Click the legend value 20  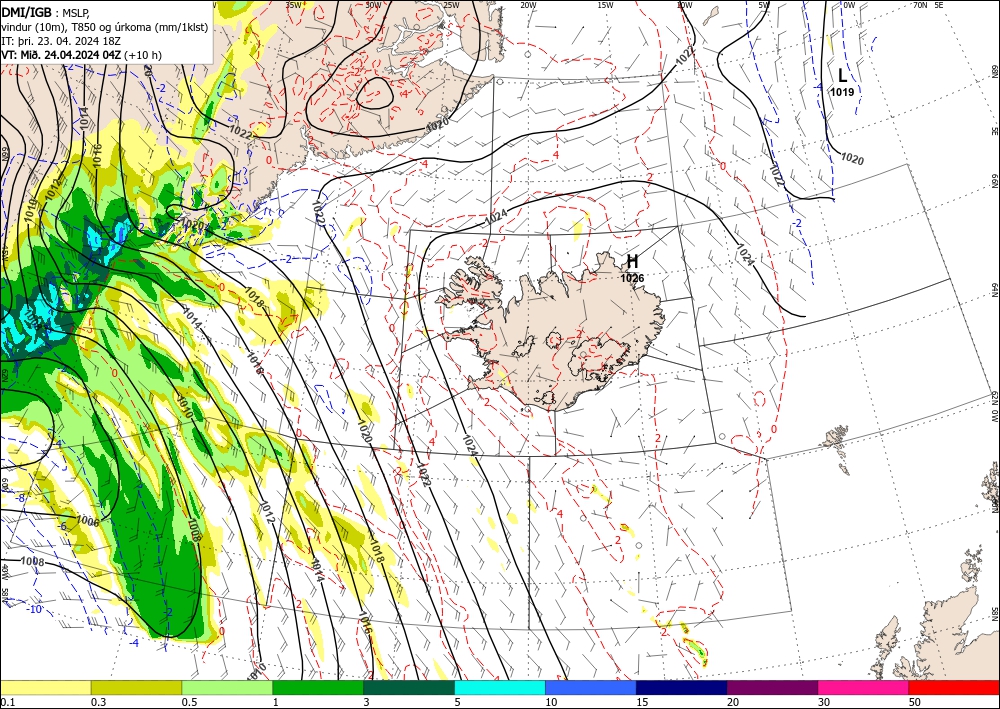pos(733,702)
